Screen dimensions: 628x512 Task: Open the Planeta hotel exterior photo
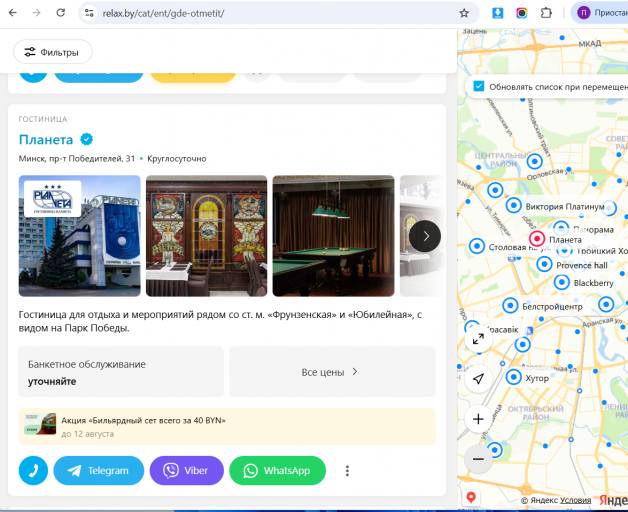tap(80, 236)
